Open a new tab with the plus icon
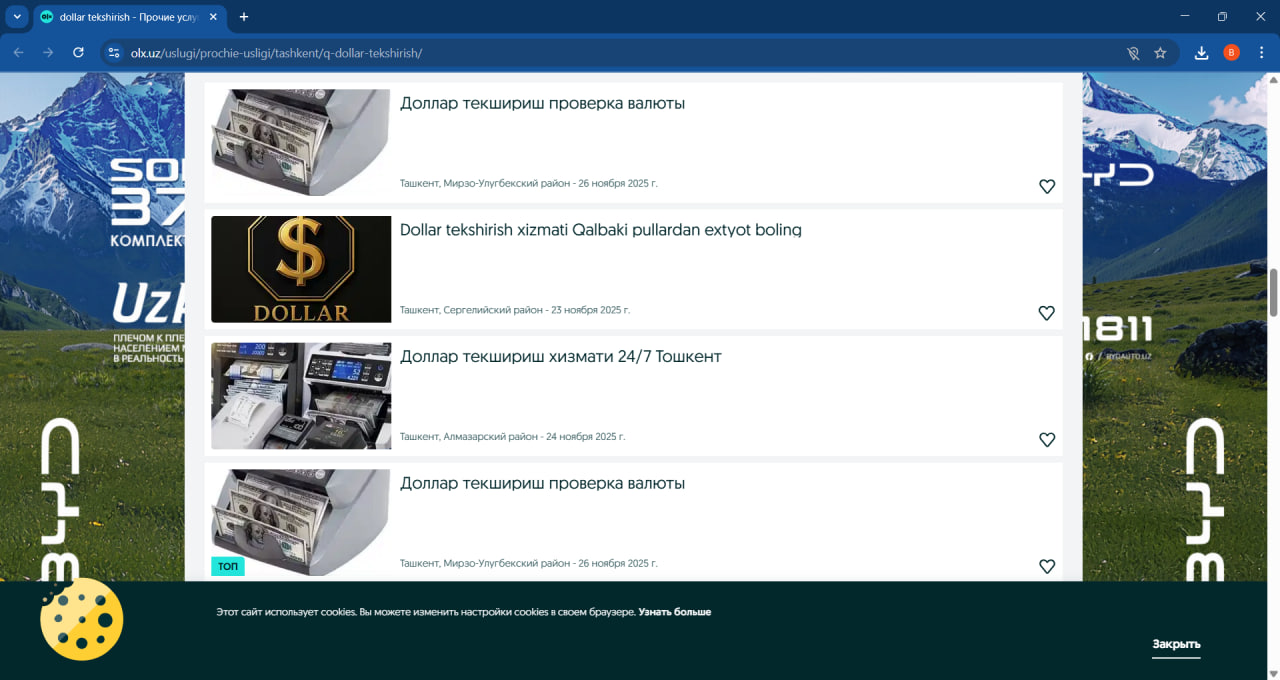Viewport: 1280px width, 680px height. tap(244, 17)
